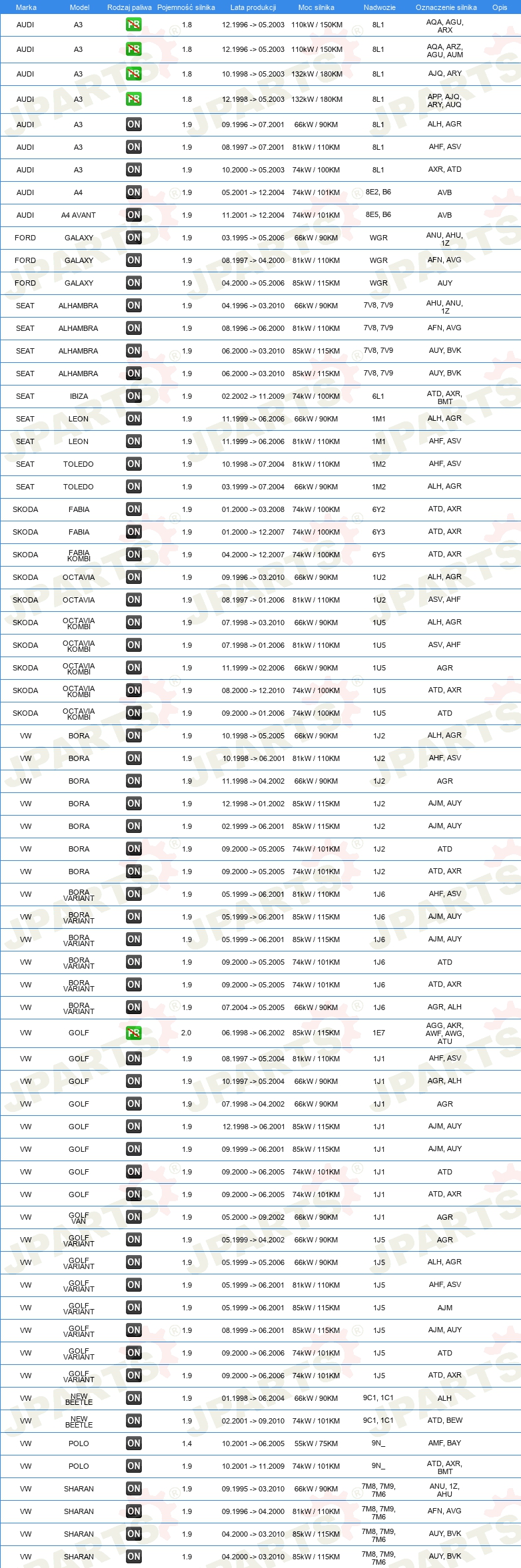
Task: Click the ON icon in the Skoda Fabia 6Y3 row
Action: pyautogui.click(x=133, y=532)
